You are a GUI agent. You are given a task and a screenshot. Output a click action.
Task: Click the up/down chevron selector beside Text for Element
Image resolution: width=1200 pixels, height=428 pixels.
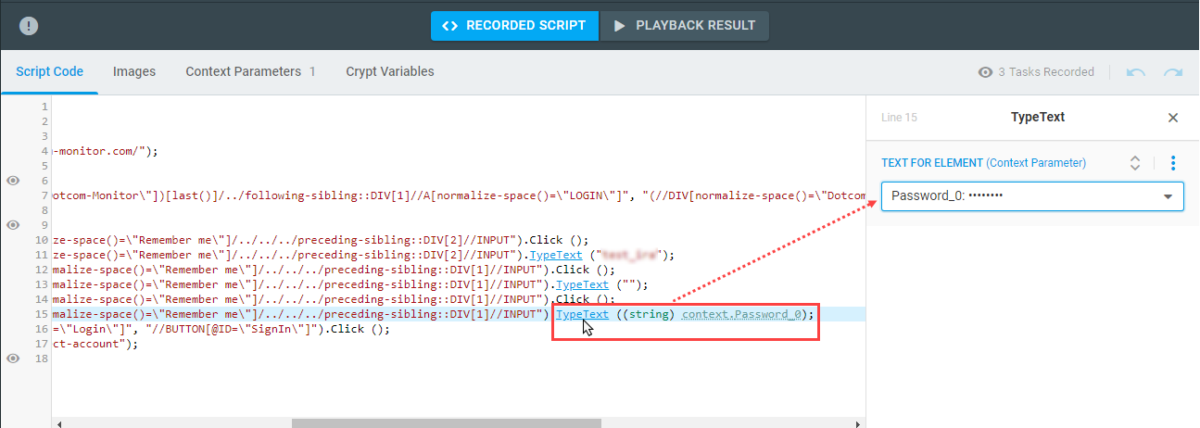(x=1135, y=163)
